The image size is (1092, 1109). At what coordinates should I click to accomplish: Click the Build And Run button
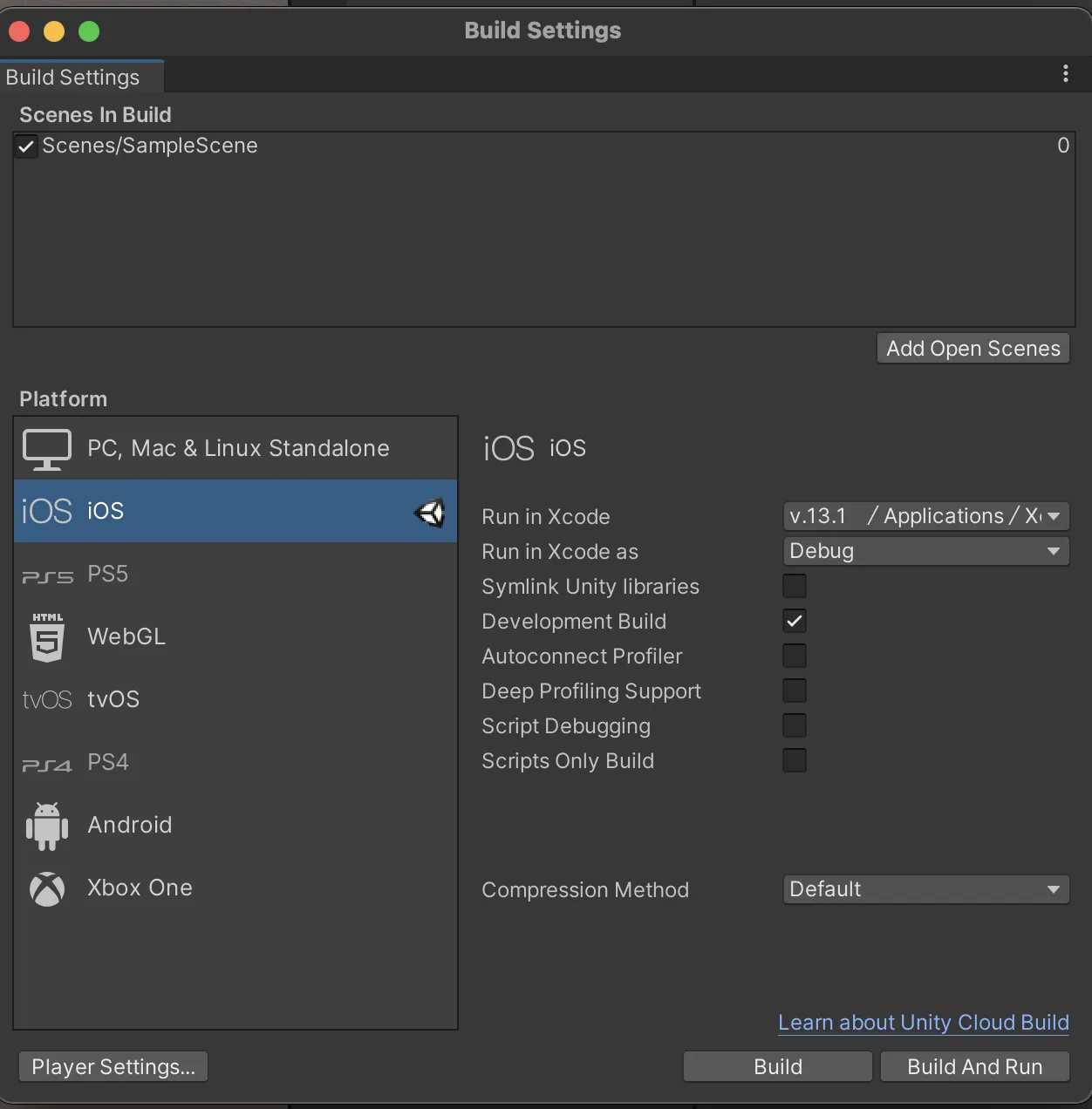(x=974, y=1067)
